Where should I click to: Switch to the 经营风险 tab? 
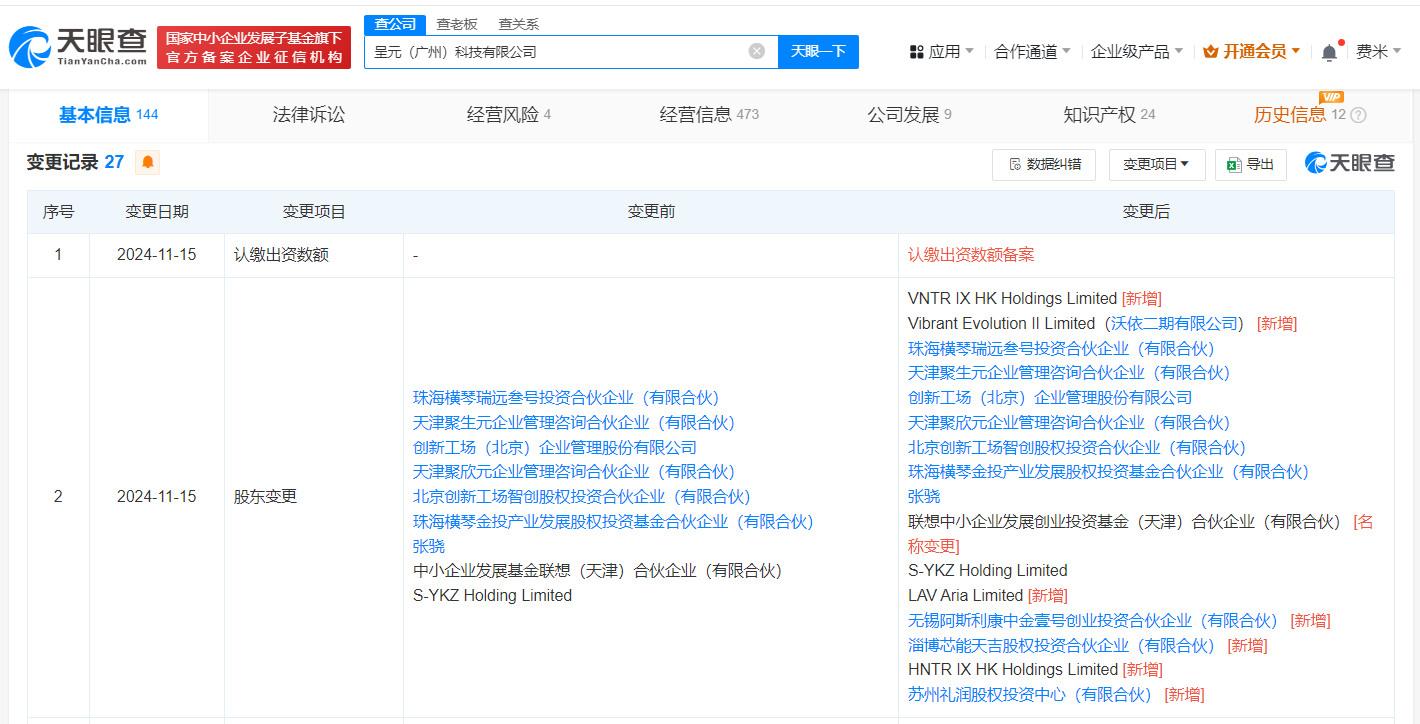(x=509, y=115)
